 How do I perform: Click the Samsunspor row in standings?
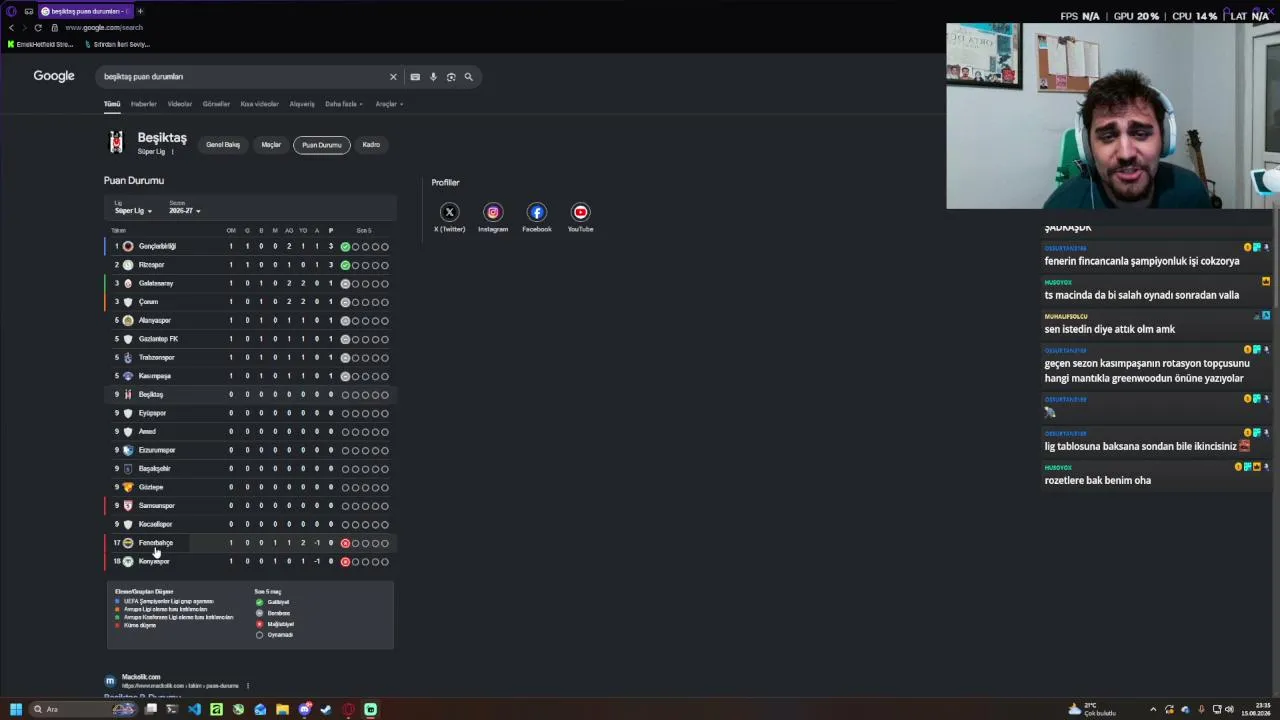[250, 506]
